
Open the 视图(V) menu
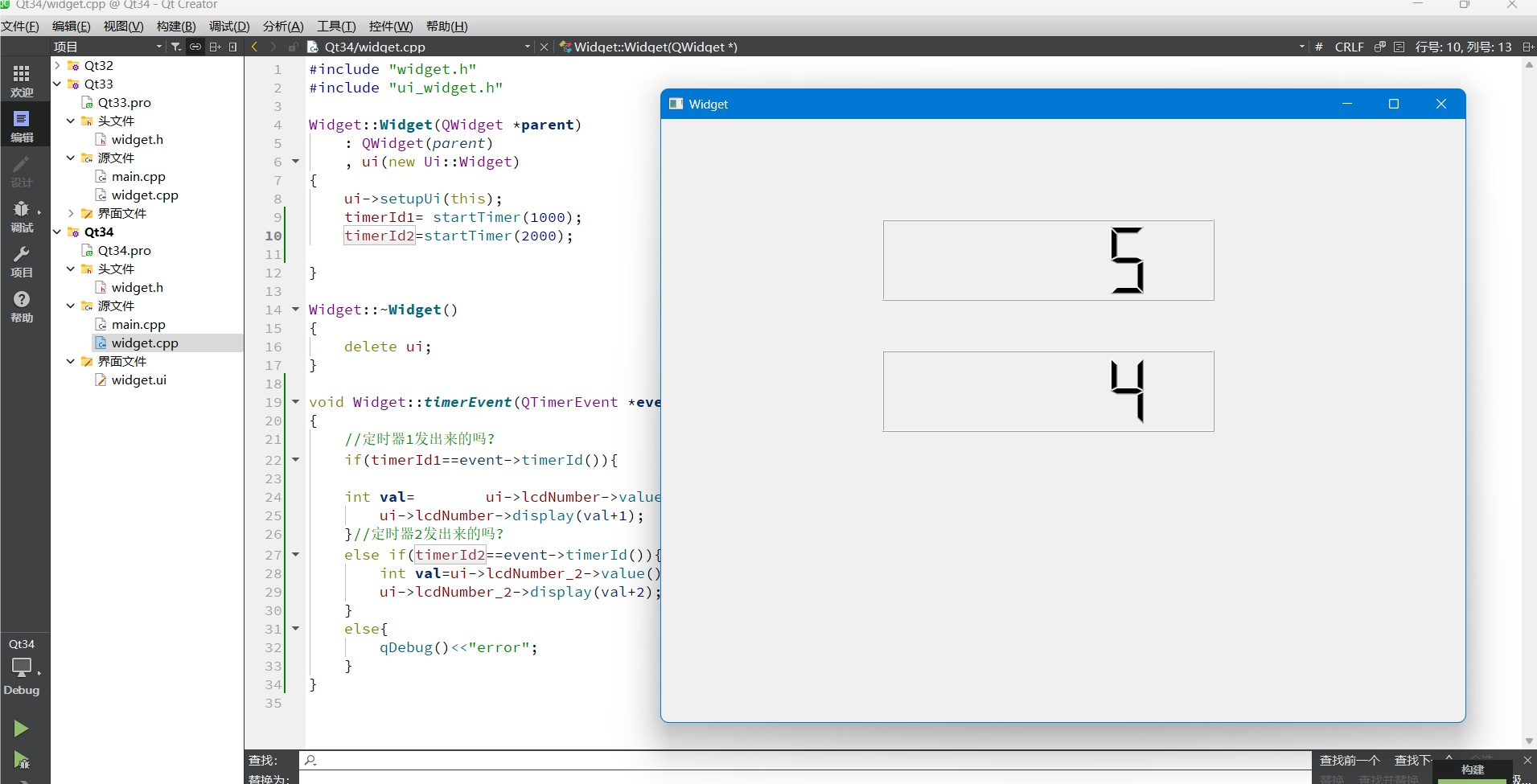point(123,26)
